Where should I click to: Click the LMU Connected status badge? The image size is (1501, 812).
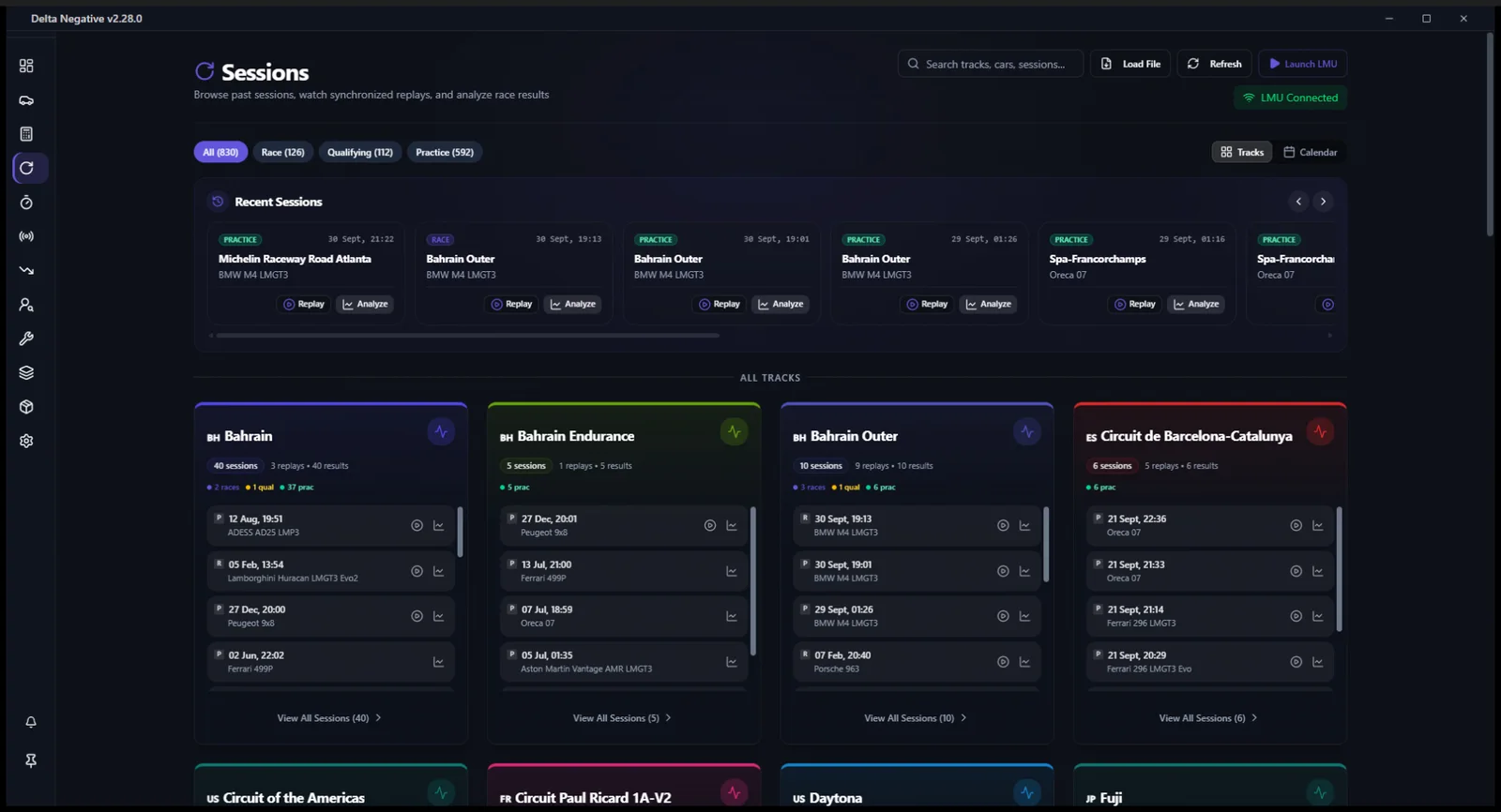(x=1291, y=98)
